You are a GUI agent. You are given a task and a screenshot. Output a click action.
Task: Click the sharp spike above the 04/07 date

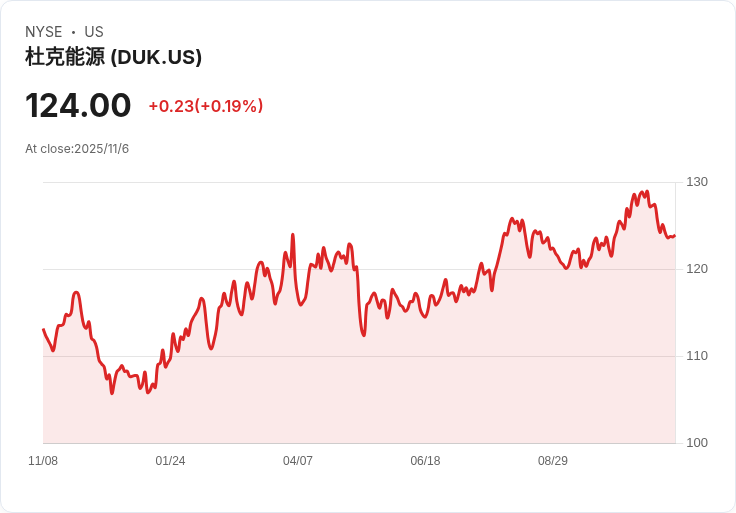[x=293, y=235]
